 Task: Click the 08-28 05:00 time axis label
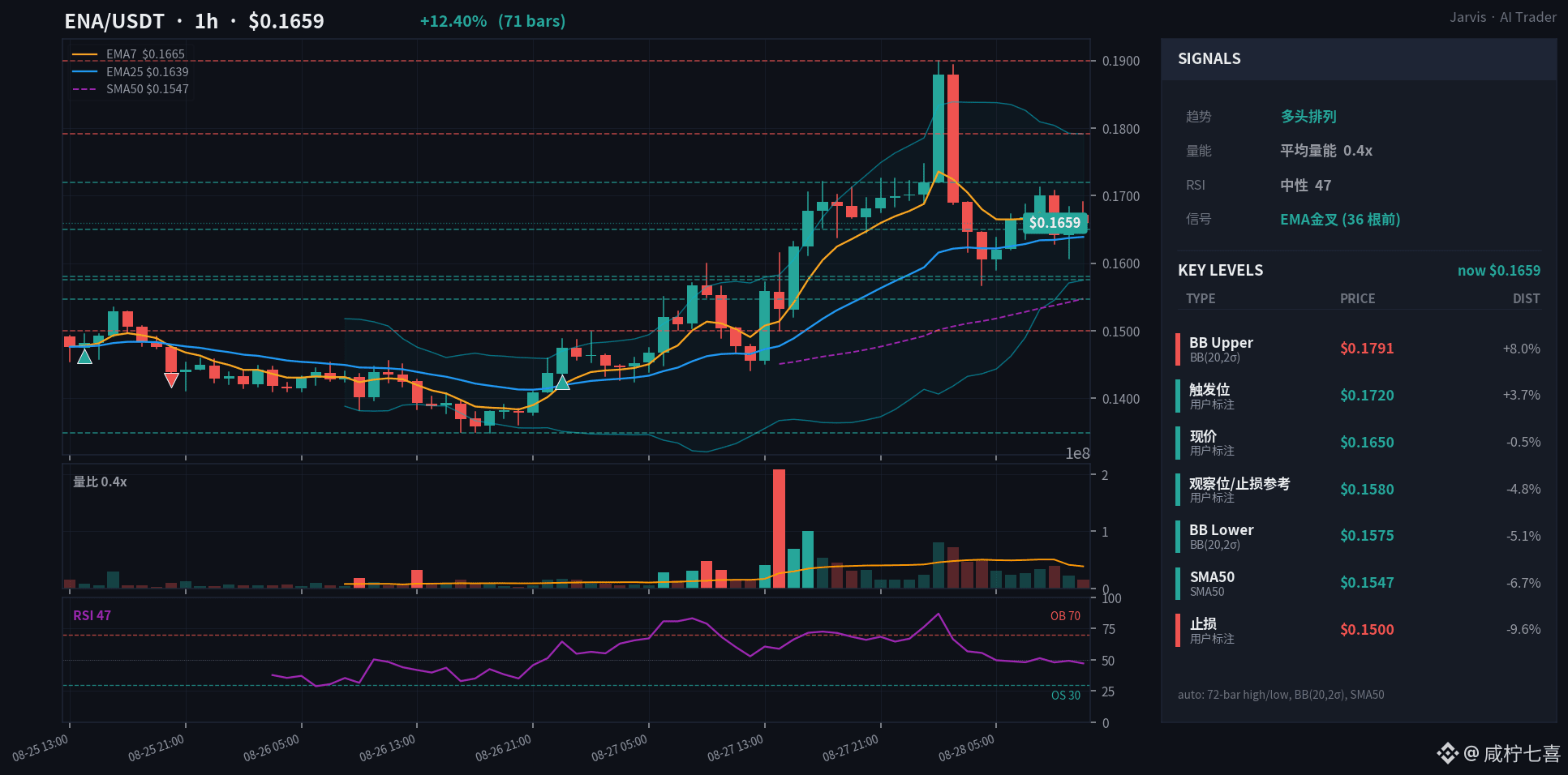967,748
